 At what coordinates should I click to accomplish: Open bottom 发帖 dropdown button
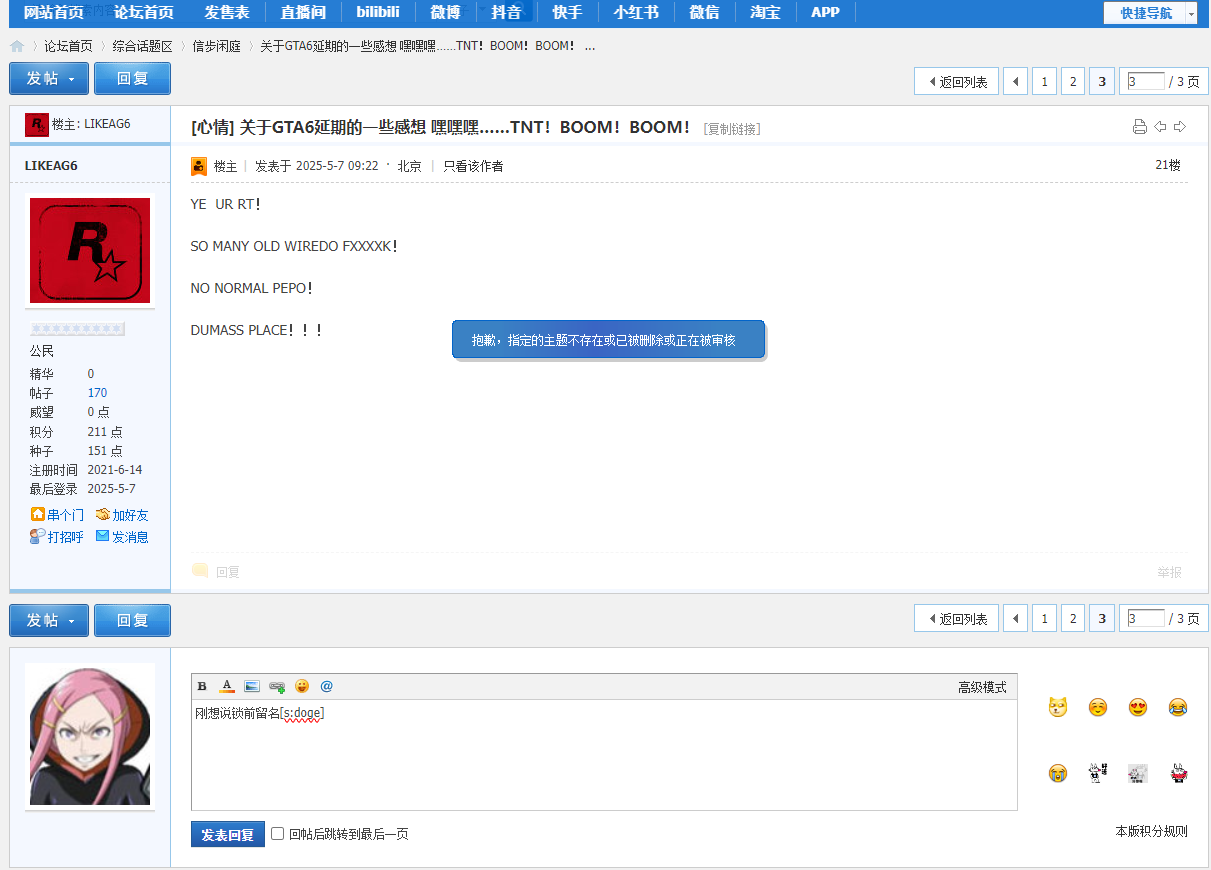click(49, 620)
